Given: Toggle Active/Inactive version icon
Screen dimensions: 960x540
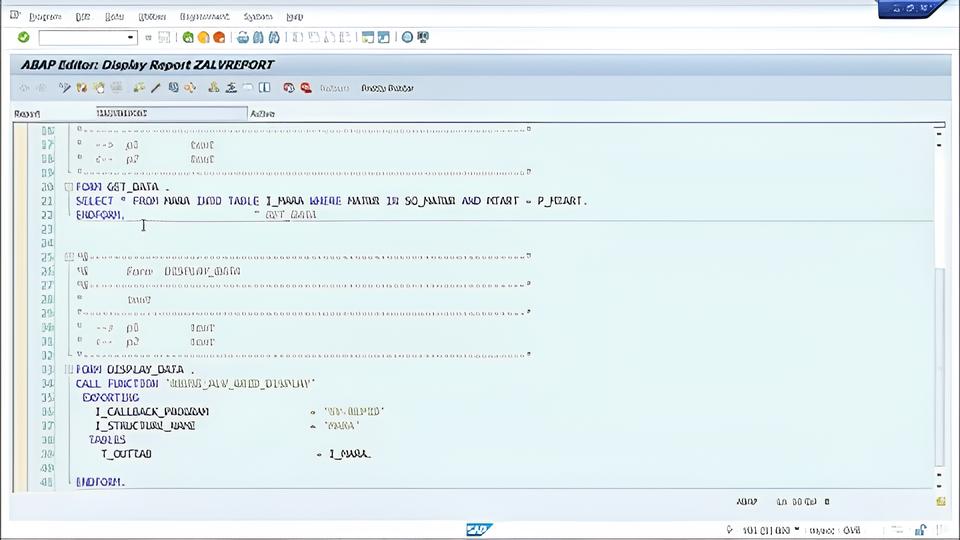Looking at the screenshot, I should tap(81, 88).
